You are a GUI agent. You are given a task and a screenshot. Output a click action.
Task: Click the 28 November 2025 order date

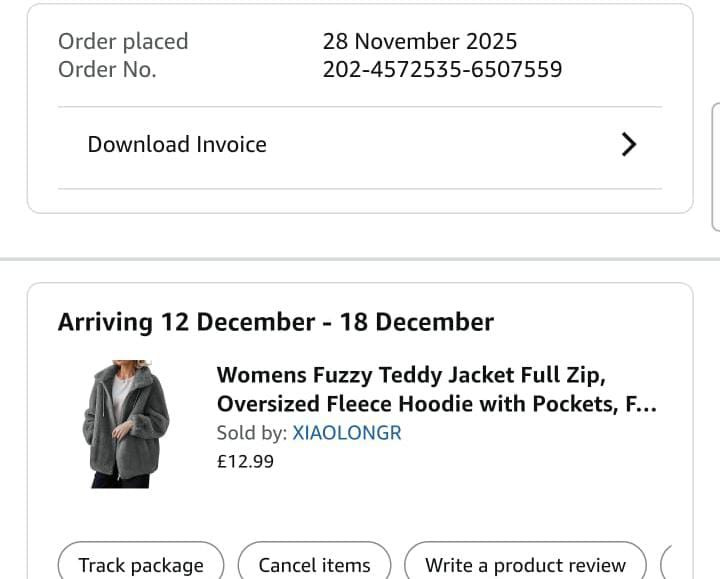420,42
